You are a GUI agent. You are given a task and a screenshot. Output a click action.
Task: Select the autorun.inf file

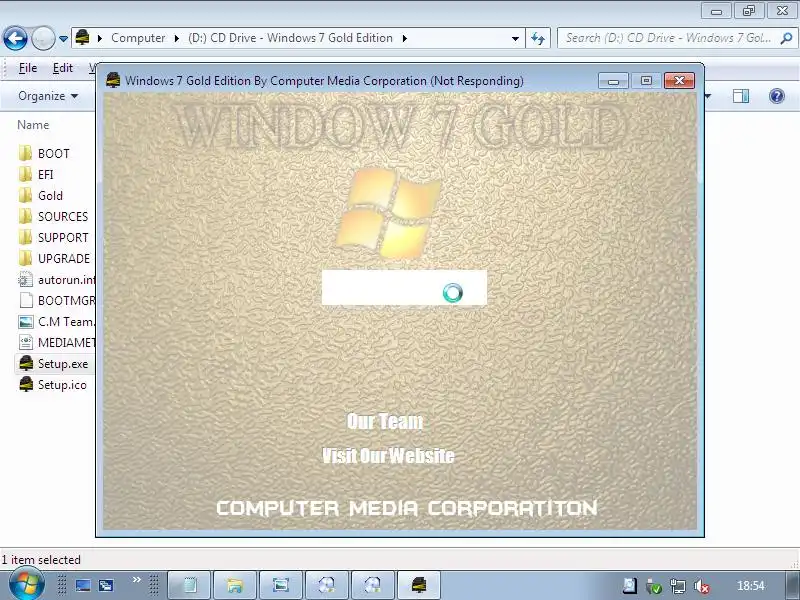click(56, 280)
